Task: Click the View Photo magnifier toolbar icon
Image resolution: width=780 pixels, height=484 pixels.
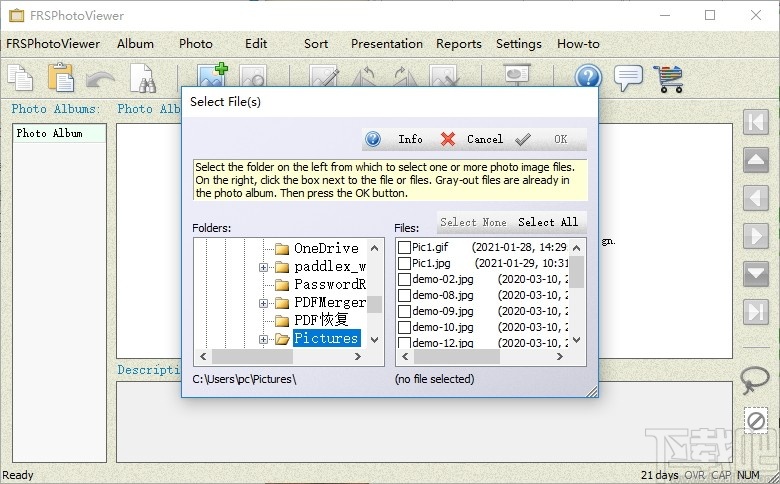Action: point(253,76)
